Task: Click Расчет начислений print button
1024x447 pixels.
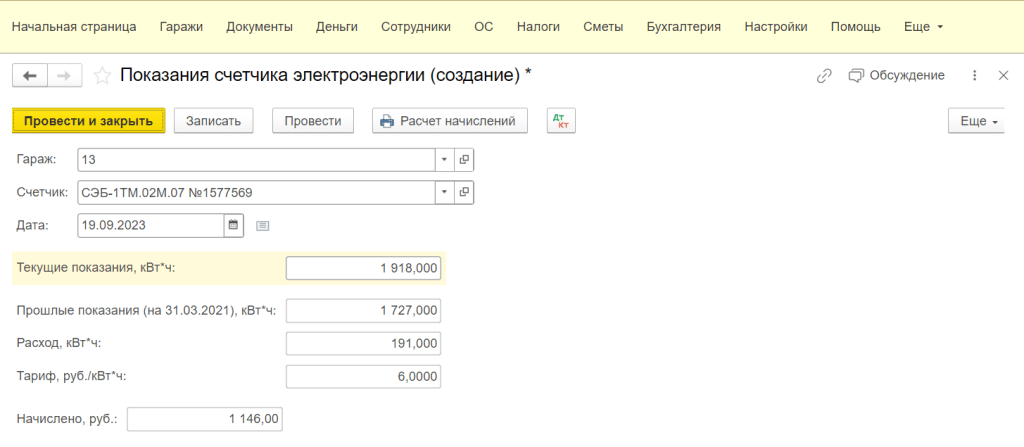Action: [449, 121]
